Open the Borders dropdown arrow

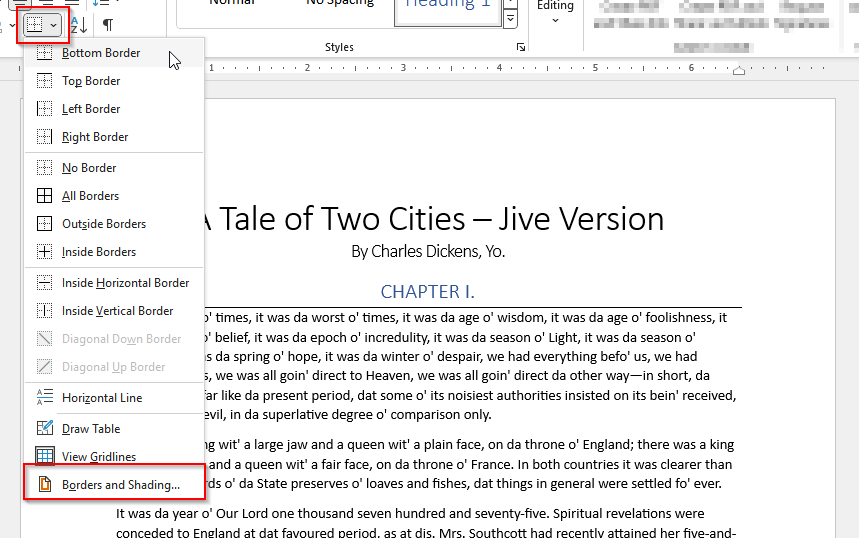tap(53, 24)
